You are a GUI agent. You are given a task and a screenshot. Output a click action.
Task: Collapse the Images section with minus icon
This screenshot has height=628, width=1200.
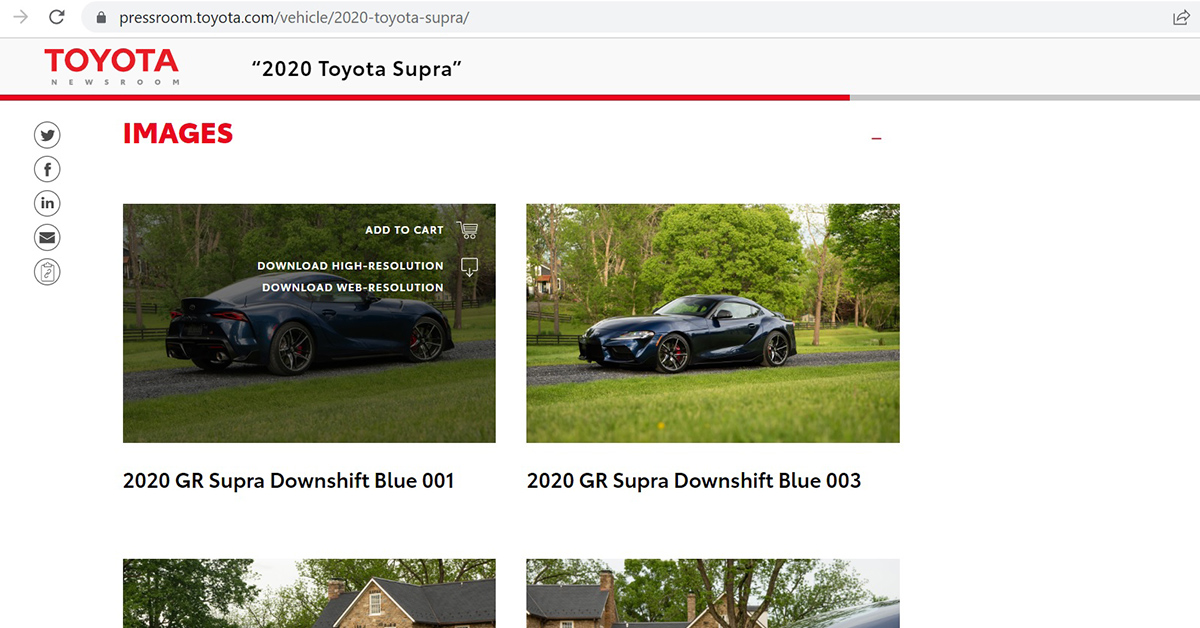tap(877, 139)
